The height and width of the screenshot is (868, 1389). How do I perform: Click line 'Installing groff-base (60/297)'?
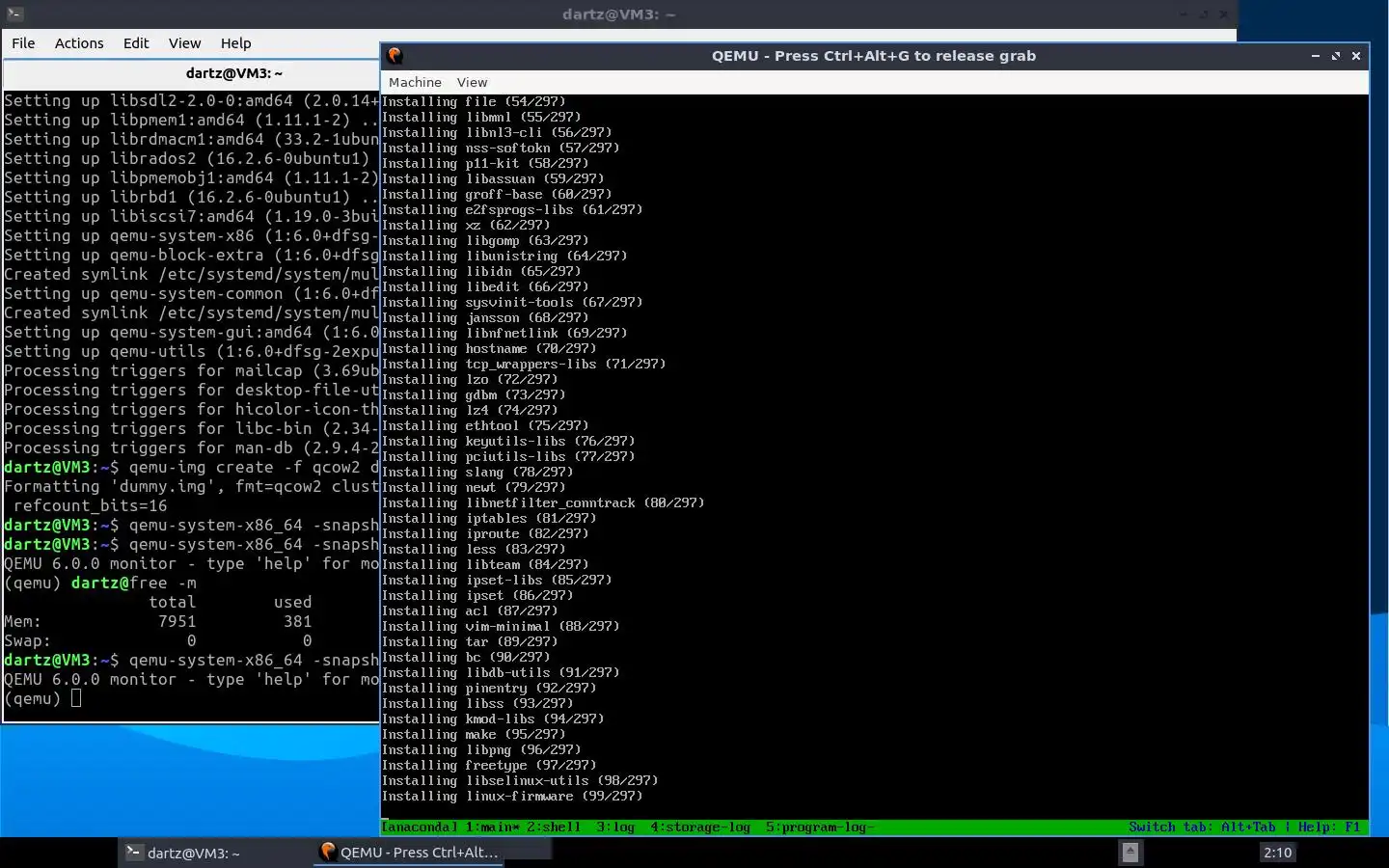tap(497, 195)
